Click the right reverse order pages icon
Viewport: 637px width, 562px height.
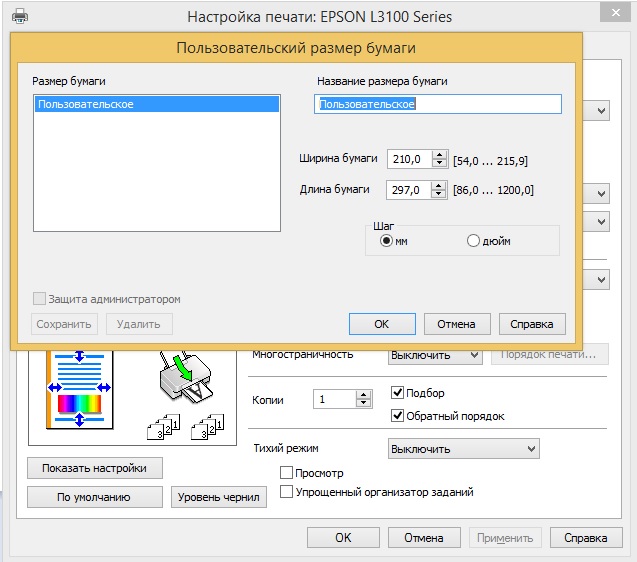tap(208, 427)
